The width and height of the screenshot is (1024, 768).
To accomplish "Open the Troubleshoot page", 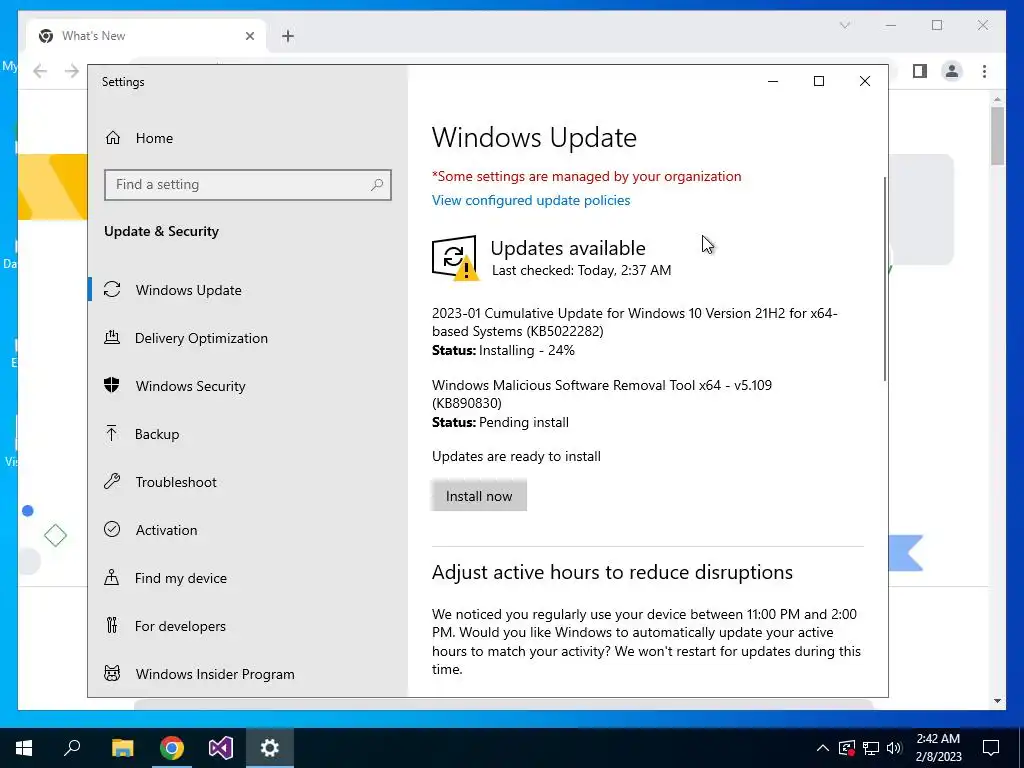I will [248, 482].
